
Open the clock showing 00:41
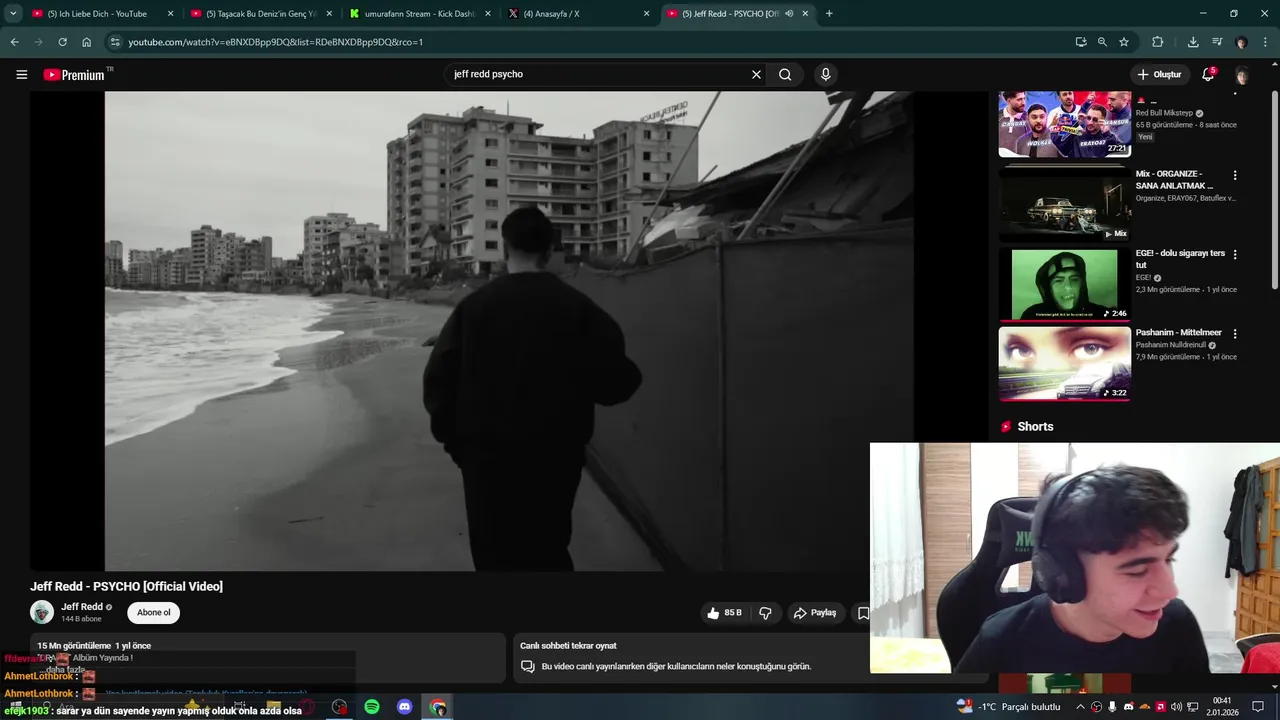[1221, 707]
